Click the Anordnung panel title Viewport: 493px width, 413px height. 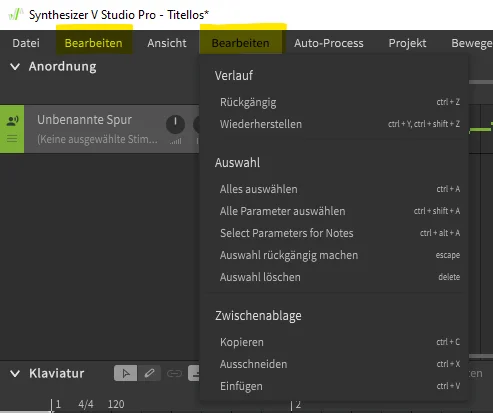(x=63, y=67)
